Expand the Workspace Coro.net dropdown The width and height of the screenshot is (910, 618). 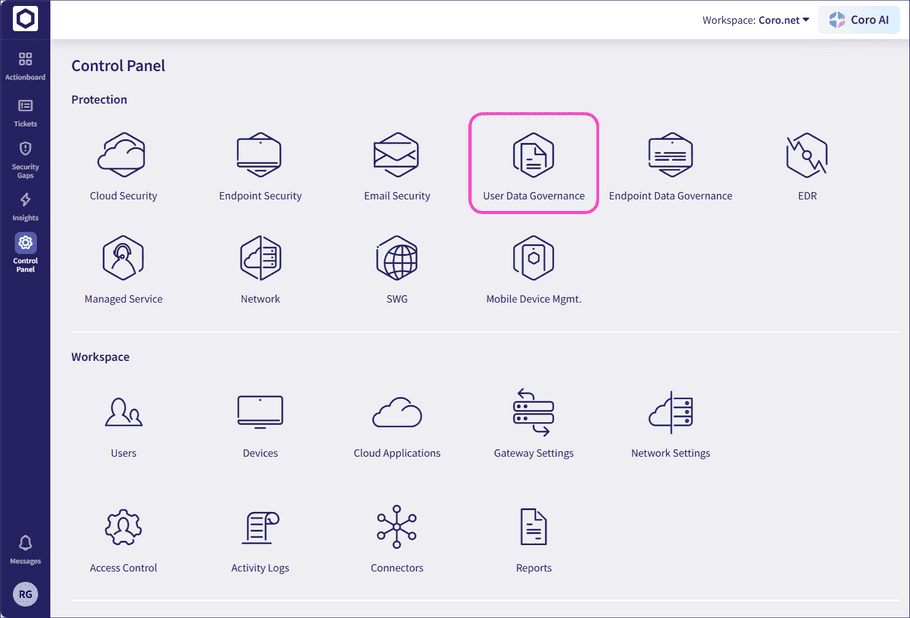coord(756,19)
